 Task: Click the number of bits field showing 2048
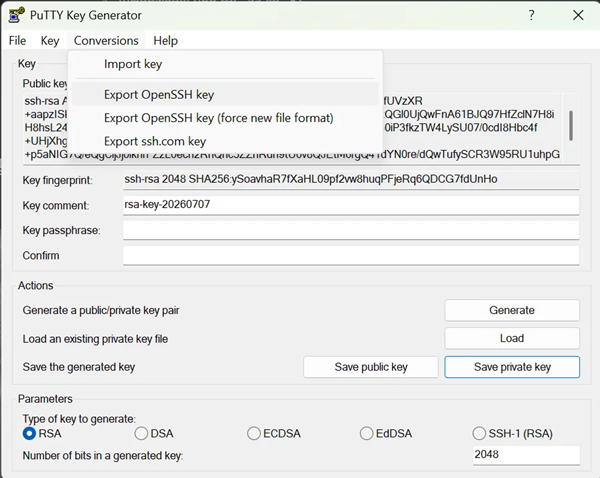pos(526,455)
